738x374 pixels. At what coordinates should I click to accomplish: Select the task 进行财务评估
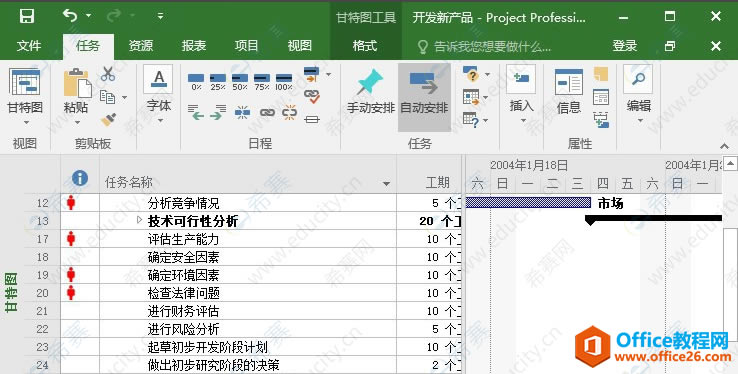[183, 311]
